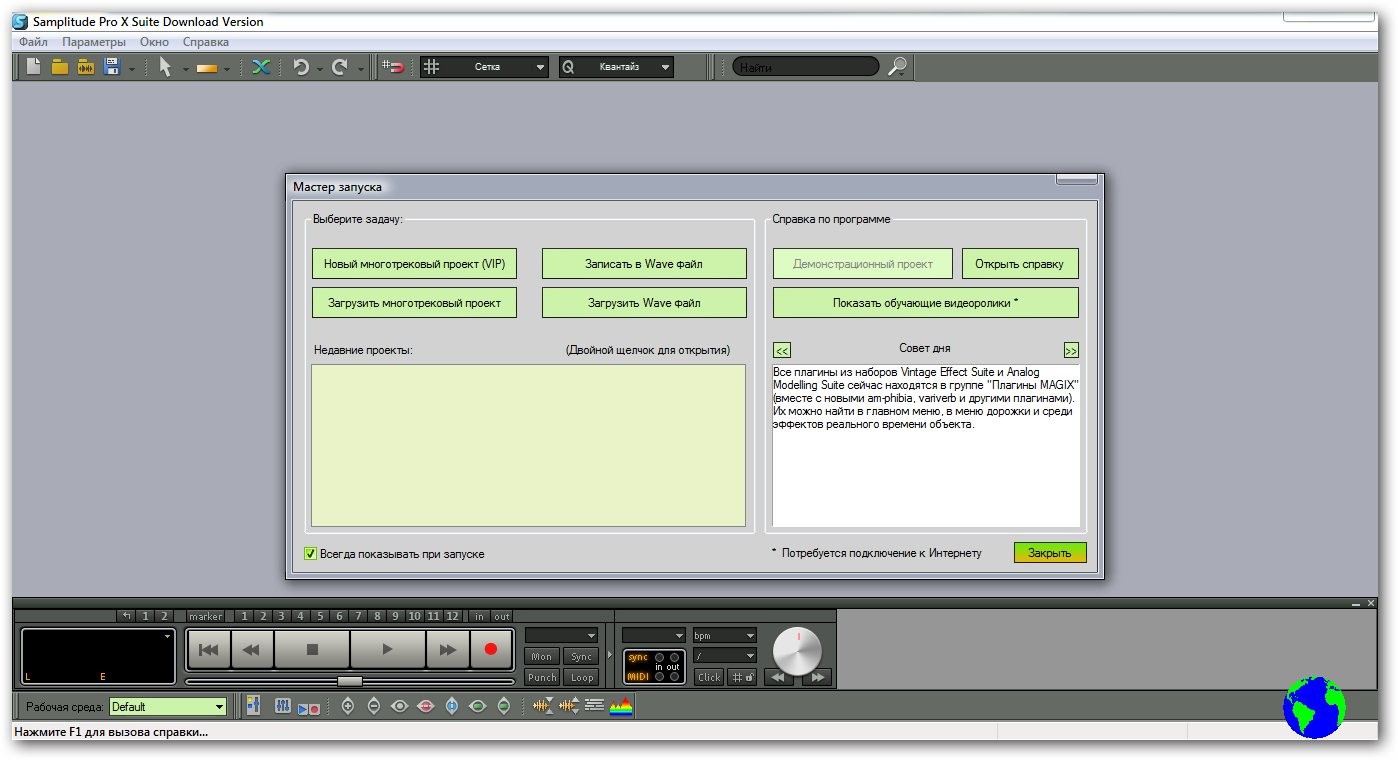Toggle the Mon monitoring button
The image size is (1398, 760).
(x=542, y=656)
